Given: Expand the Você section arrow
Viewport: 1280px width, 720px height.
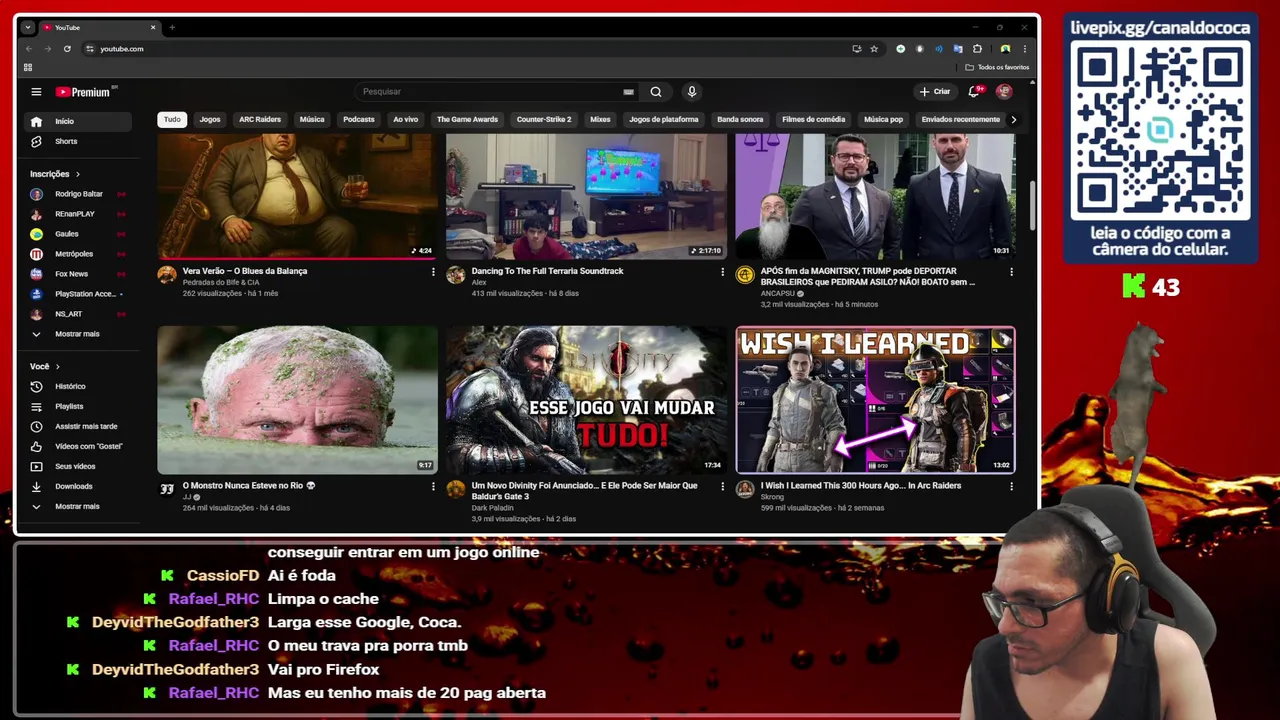Looking at the screenshot, I should coord(57,366).
